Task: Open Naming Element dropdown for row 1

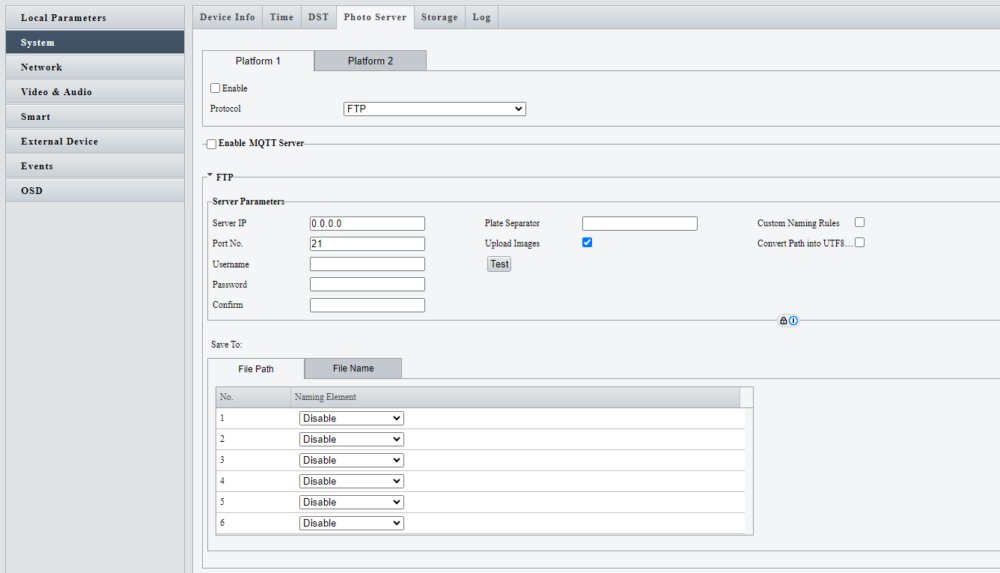Action: 351,418
